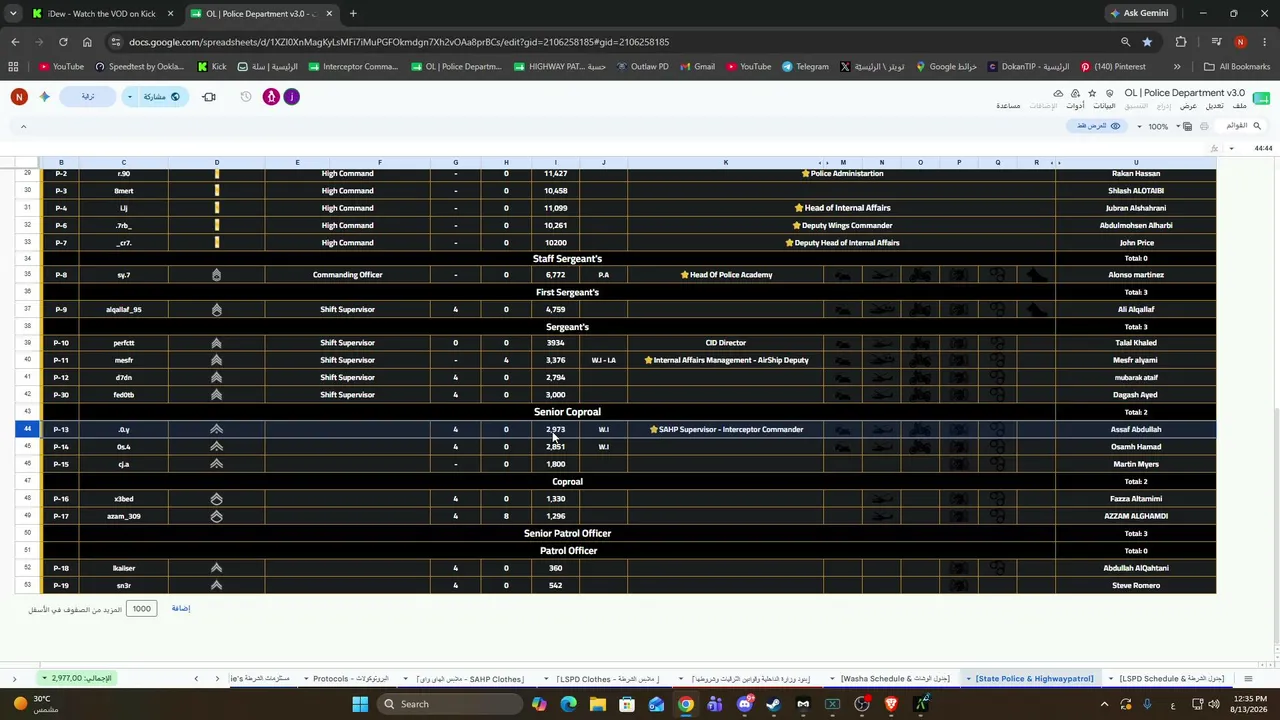Switch to LSPD Clothes sheet tab
Image resolution: width=1280 pixels, height=720 pixels.
click(608, 679)
